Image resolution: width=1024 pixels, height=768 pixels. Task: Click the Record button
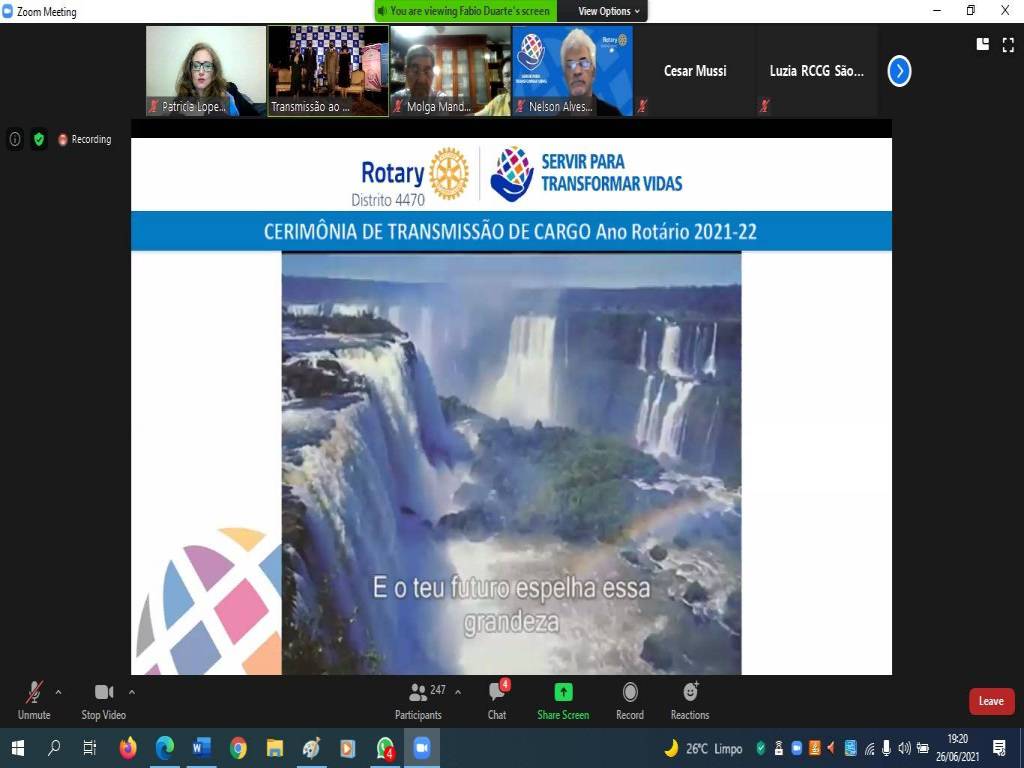(630, 697)
